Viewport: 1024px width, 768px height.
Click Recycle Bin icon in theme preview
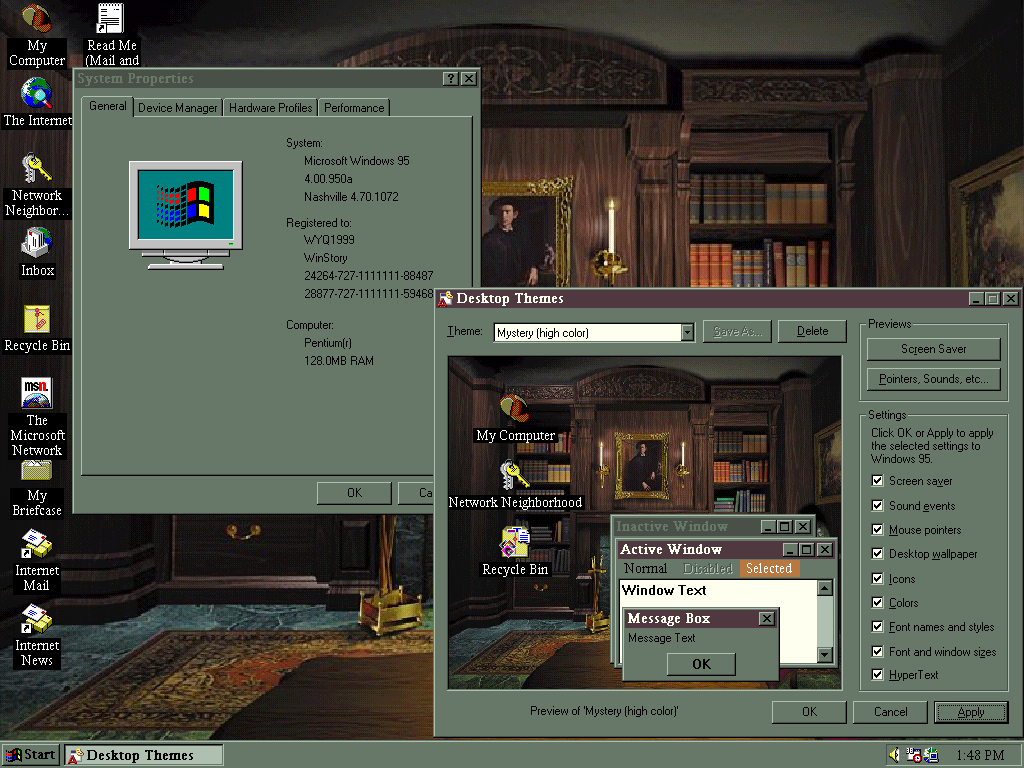click(x=515, y=542)
